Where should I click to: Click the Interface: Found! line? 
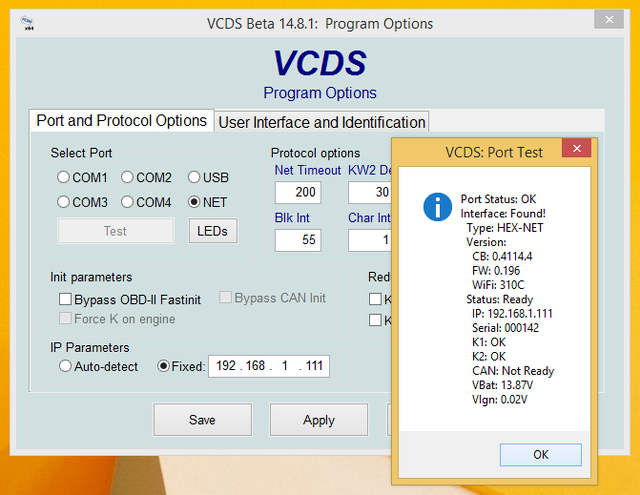point(503,213)
